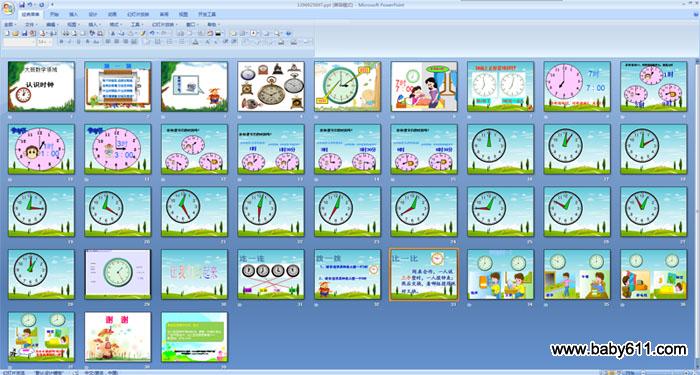Image resolution: width=700 pixels, height=375 pixels.
Task: Click the Format Painter brush icon
Action: tap(143, 33)
